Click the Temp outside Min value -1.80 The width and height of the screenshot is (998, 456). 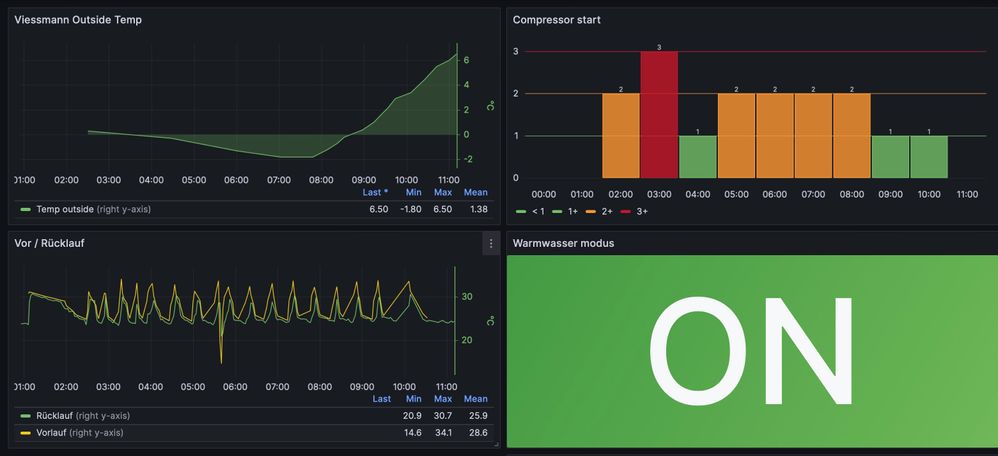click(x=411, y=209)
